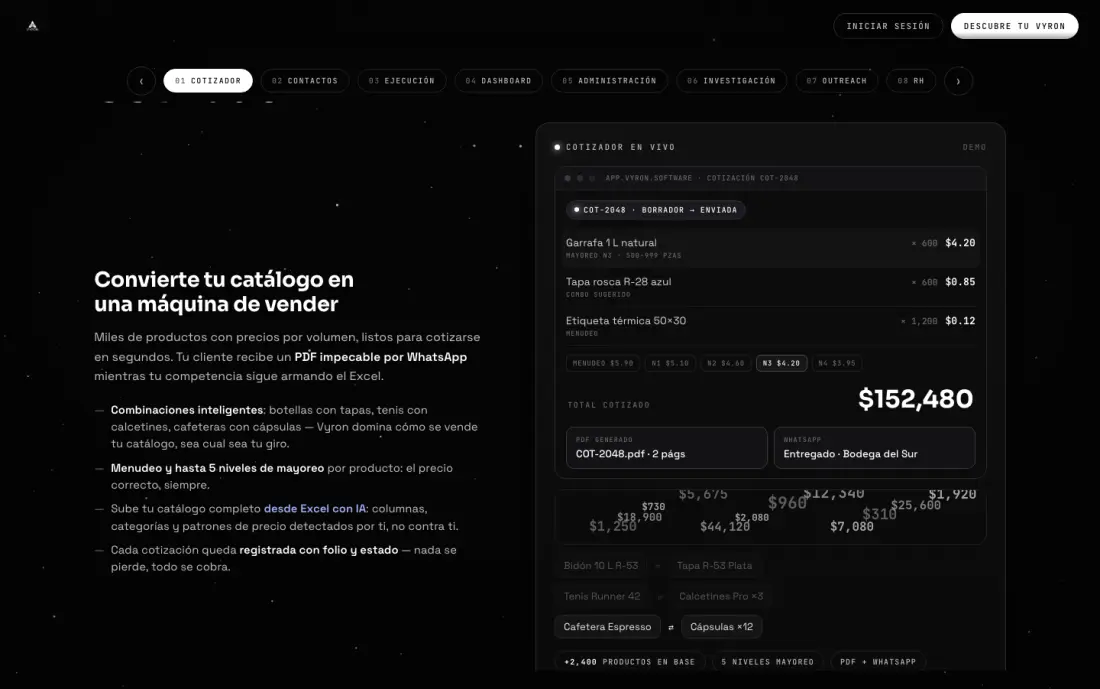The width and height of the screenshot is (1100, 689).
Task: Click the Vyron logo icon
Action: (32, 26)
